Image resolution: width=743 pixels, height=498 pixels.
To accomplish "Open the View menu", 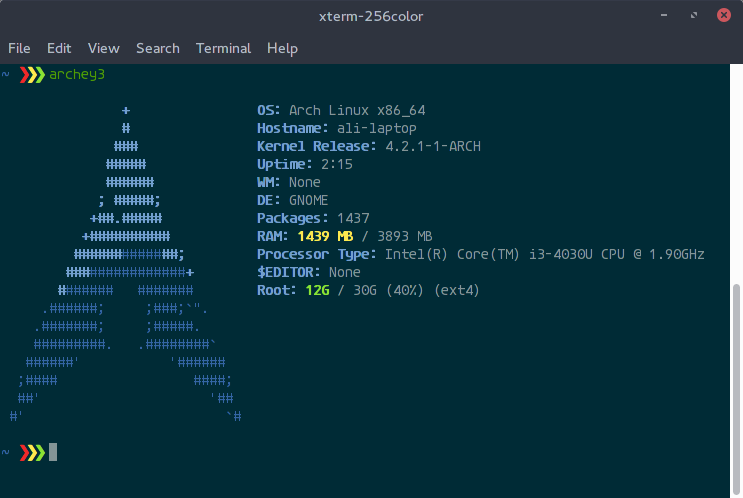I will [103, 48].
